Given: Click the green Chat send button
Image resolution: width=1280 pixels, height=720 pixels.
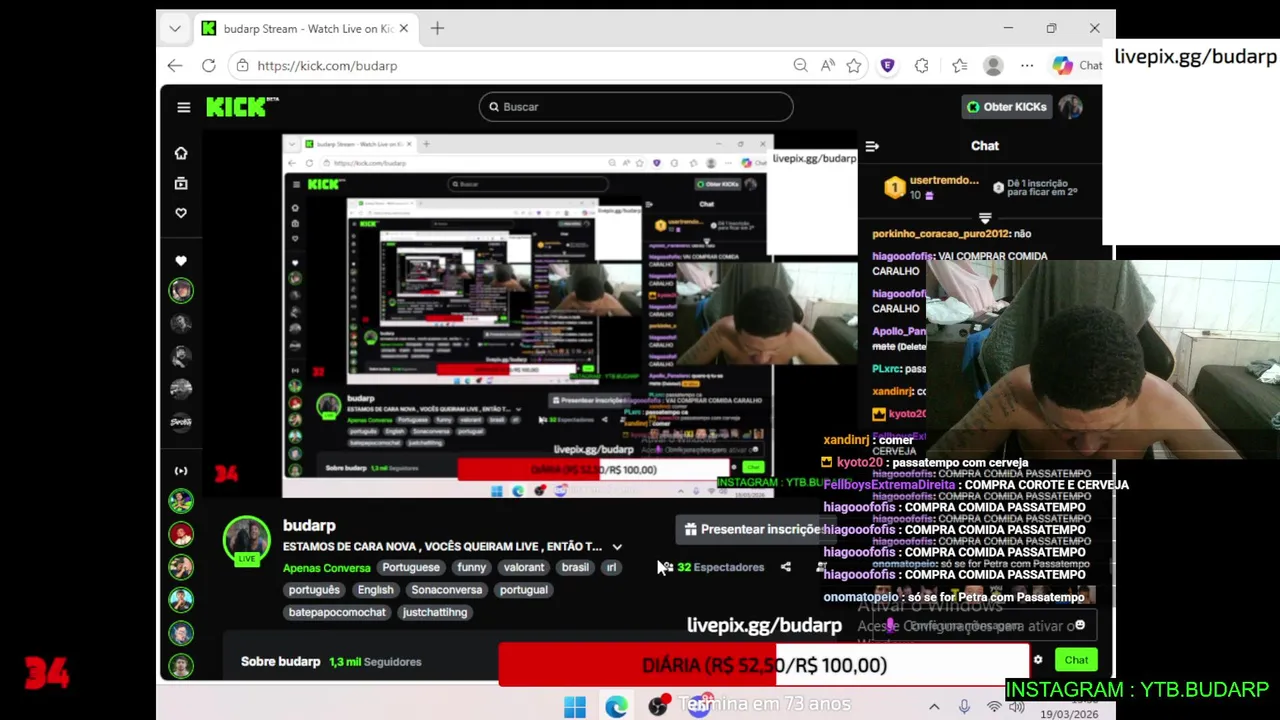Looking at the screenshot, I should pyautogui.click(x=1076, y=660).
